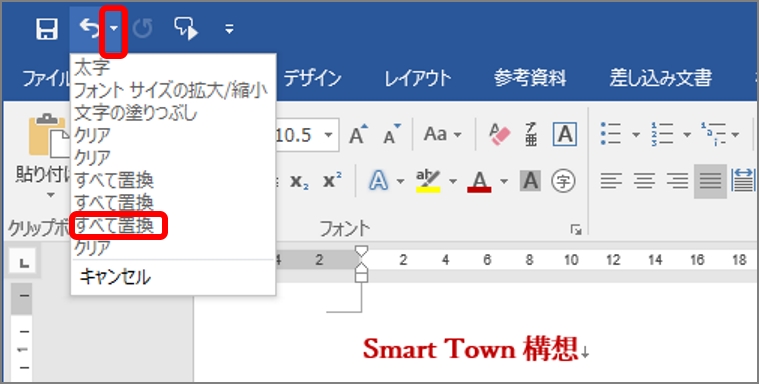759x384 pixels.
Task: Toggle character shading A icon
Action: [531, 181]
